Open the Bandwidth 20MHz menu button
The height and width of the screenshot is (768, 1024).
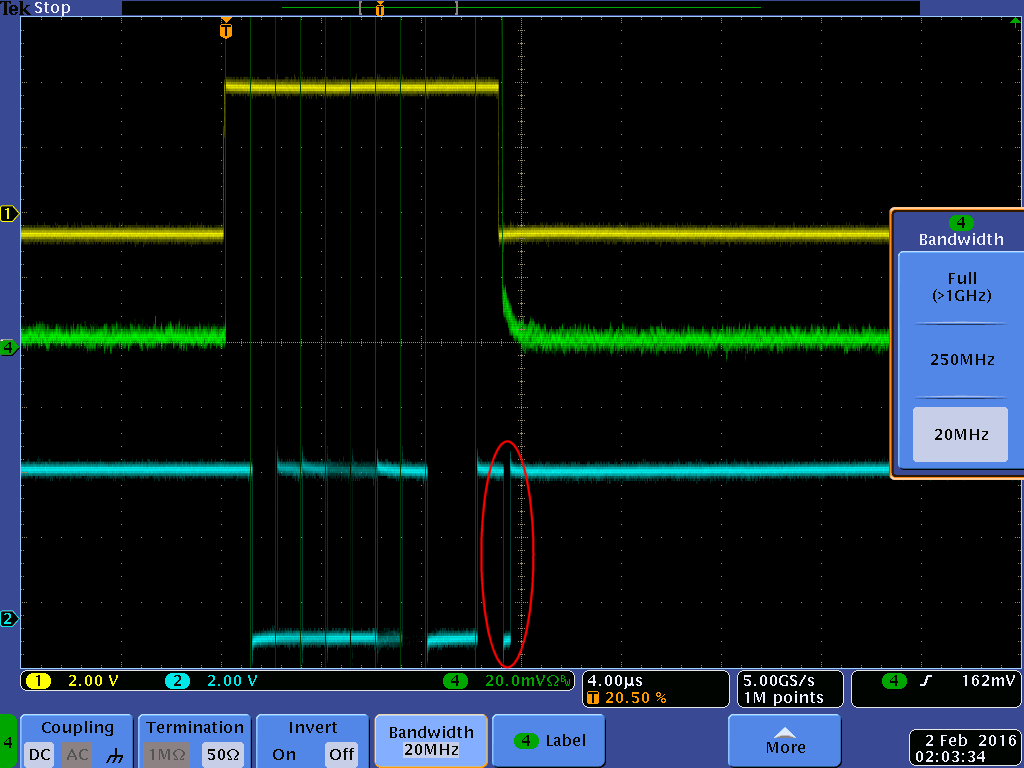coord(431,741)
